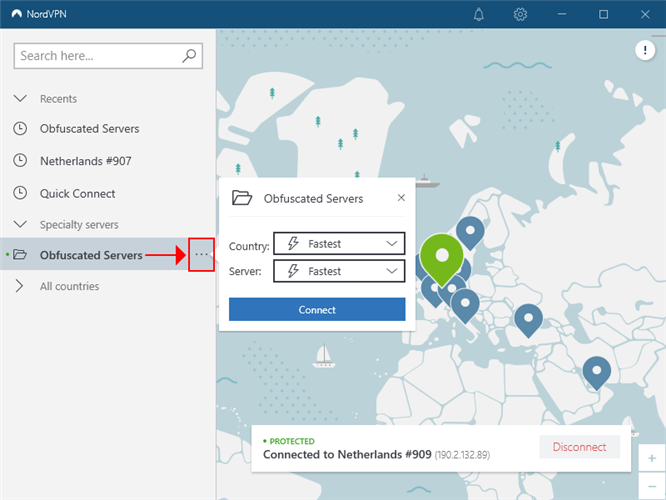Open the Server dropdown
Image resolution: width=666 pixels, height=500 pixels.
pyautogui.click(x=338, y=271)
